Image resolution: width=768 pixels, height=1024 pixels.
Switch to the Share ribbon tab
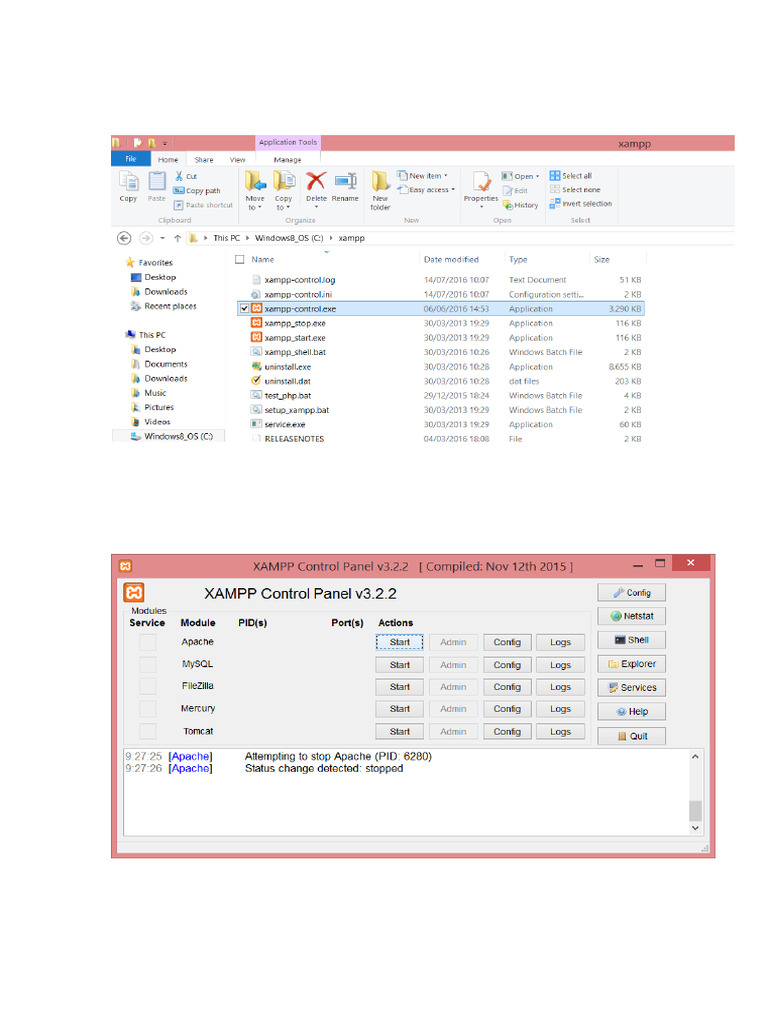(204, 159)
